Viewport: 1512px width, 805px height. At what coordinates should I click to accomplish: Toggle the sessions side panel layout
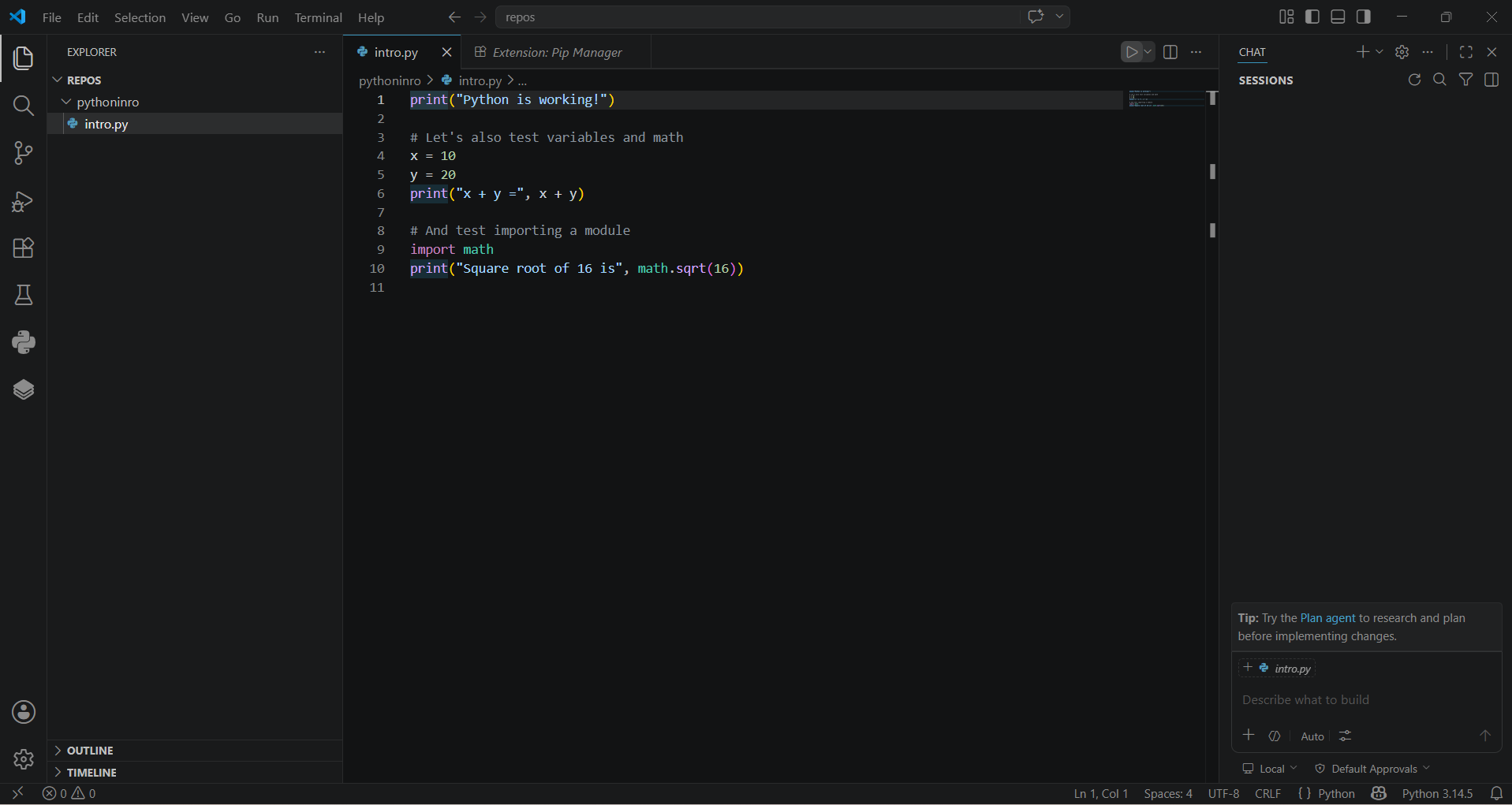tap(1491, 80)
